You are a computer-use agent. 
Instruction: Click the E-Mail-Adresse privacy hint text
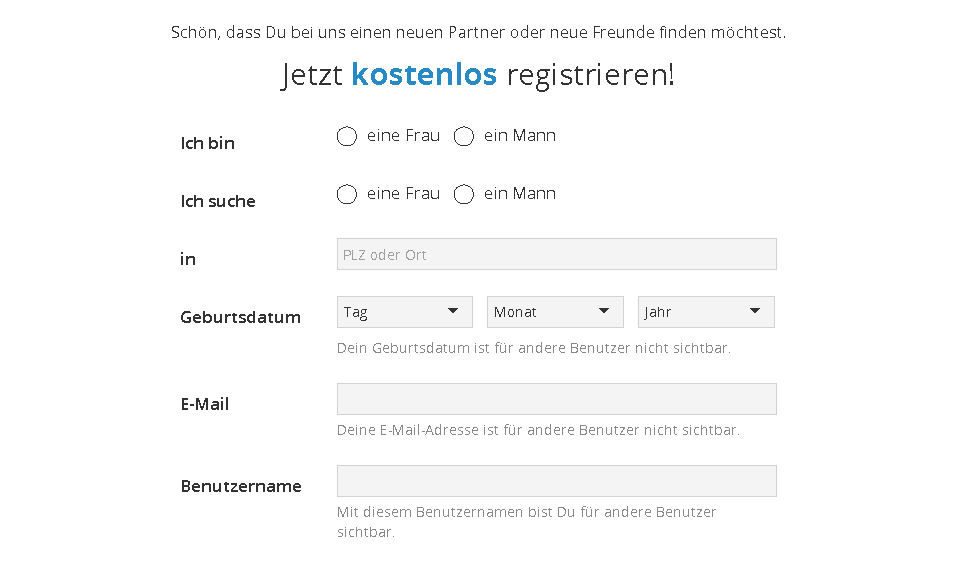pyautogui.click(x=538, y=431)
